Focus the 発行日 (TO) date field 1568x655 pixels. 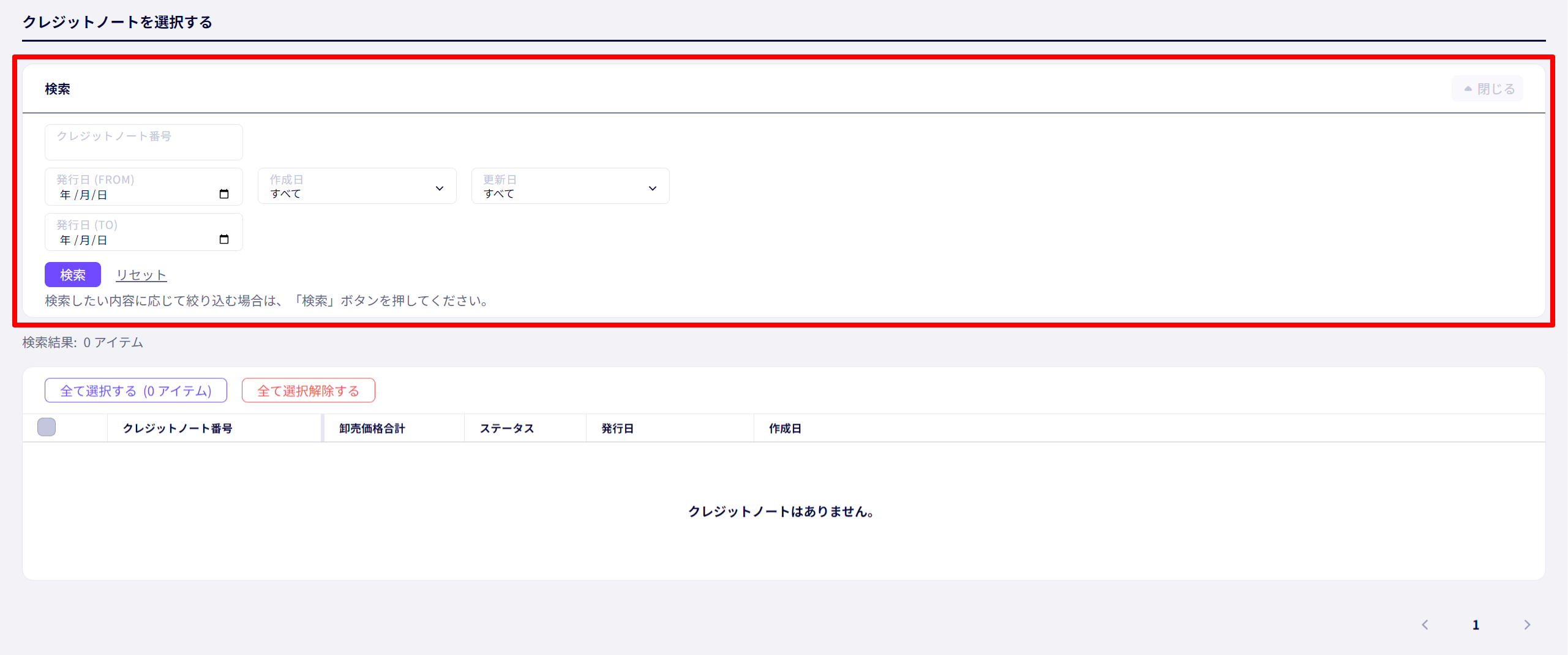[x=144, y=232]
